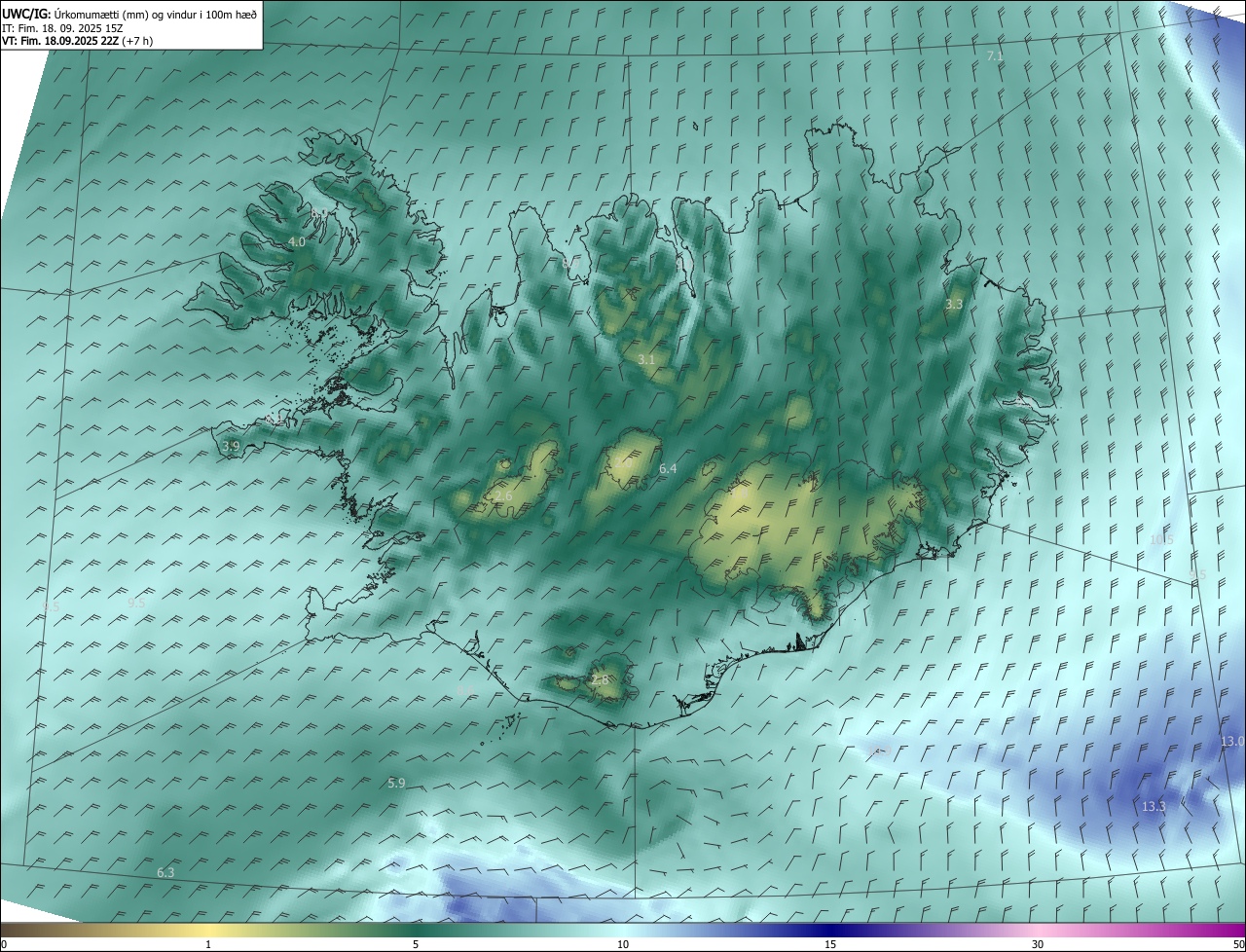The width and height of the screenshot is (1246, 952).
Task: Click the tick label 50 on color scale
Action: tap(1239, 944)
